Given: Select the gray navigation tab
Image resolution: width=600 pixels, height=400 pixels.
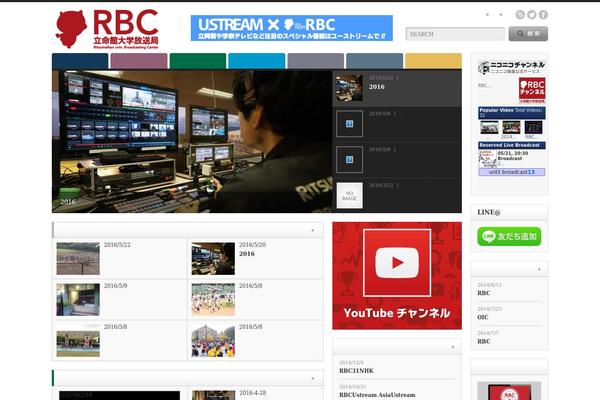Looking at the screenshot, I should 316,61.
